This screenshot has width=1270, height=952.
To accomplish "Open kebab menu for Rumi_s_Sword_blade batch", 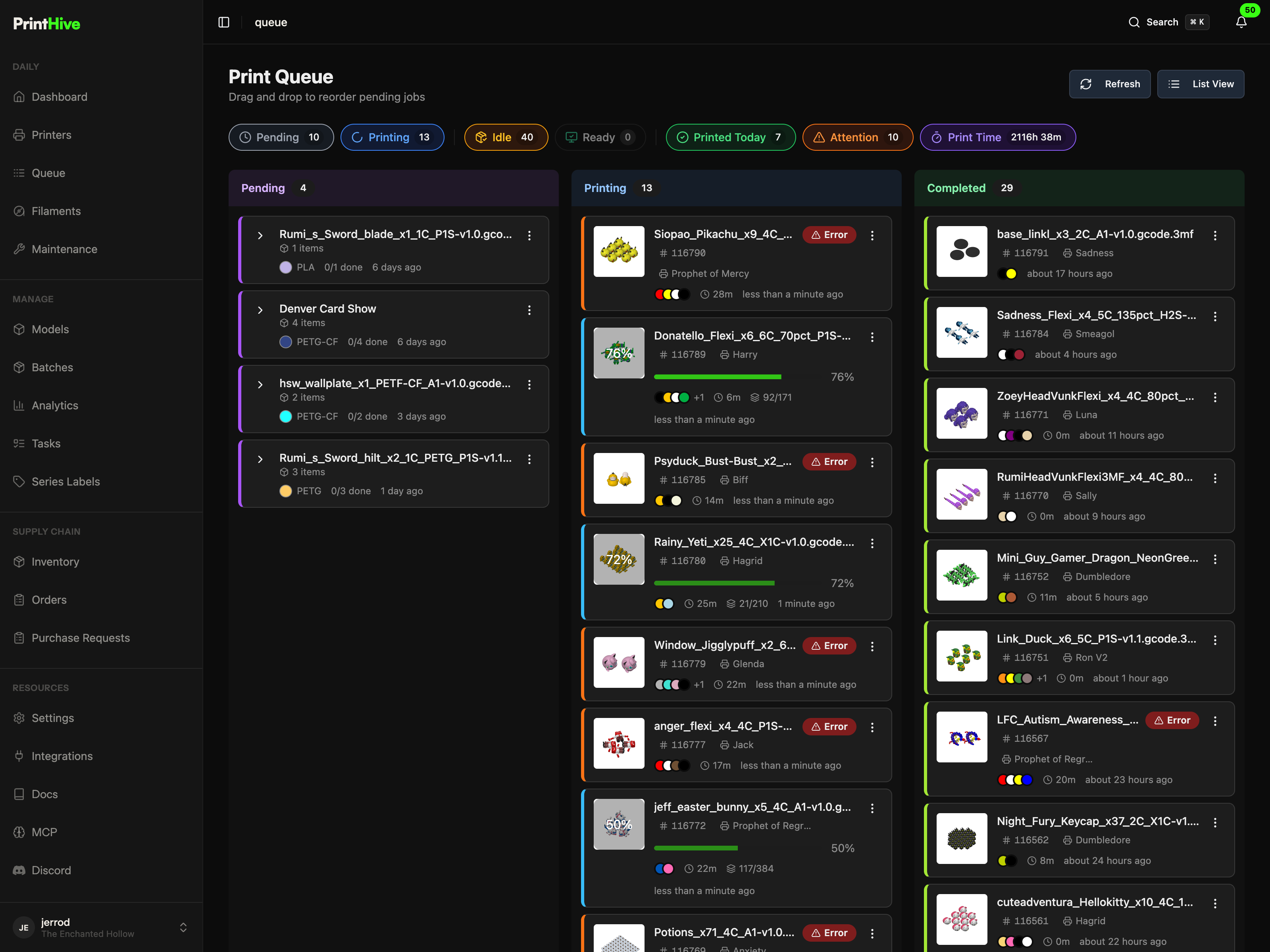I will (529, 235).
